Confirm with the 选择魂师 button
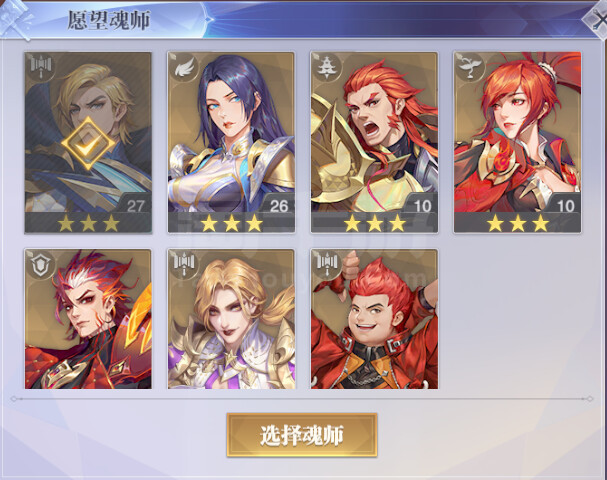Viewport: 607px width, 480px height. click(302, 435)
